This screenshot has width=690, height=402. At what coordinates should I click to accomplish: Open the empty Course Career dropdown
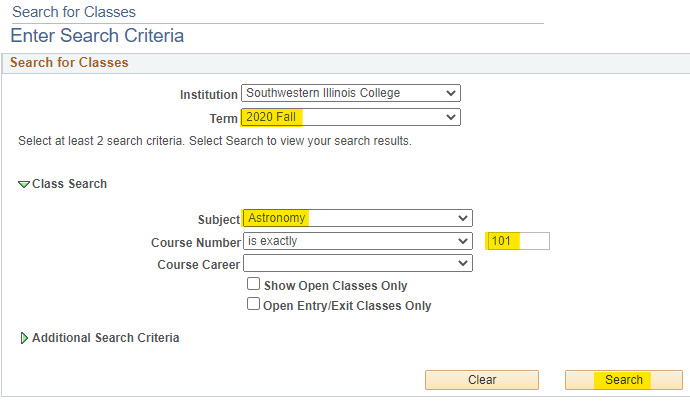point(357,264)
